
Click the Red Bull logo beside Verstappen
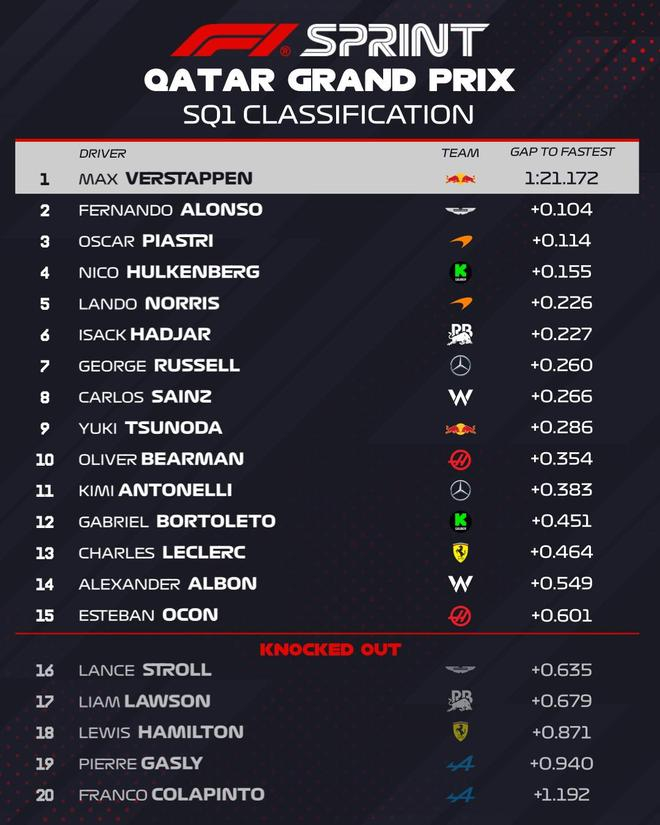pos(460,179)
